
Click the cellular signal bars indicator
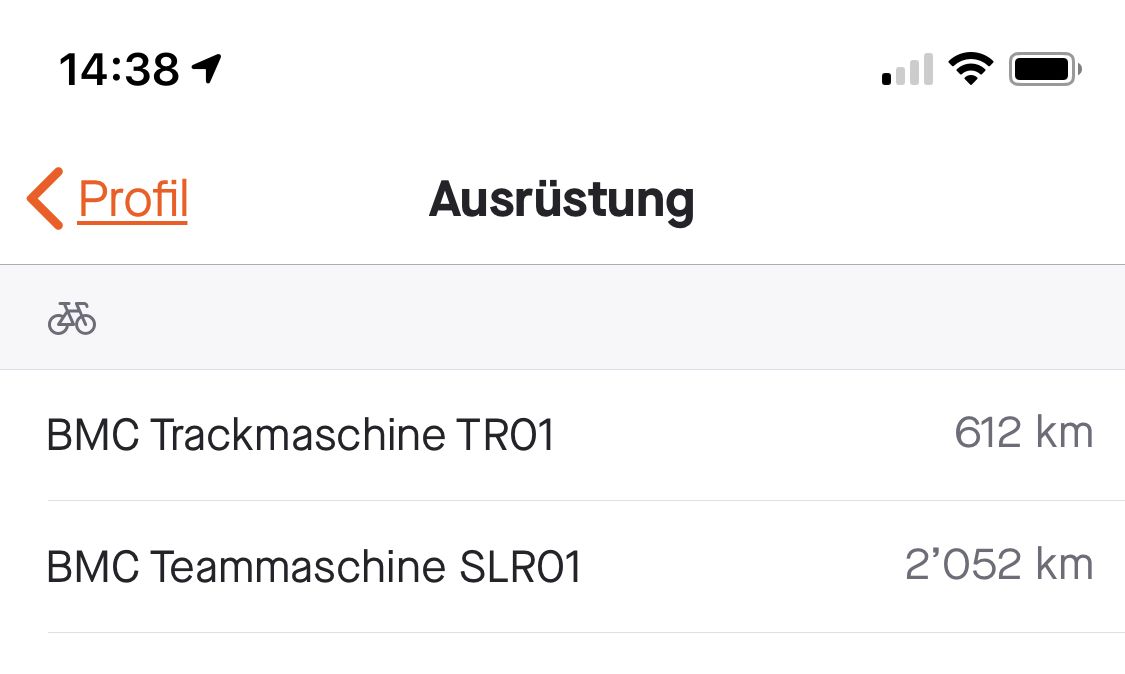point(907,70)
